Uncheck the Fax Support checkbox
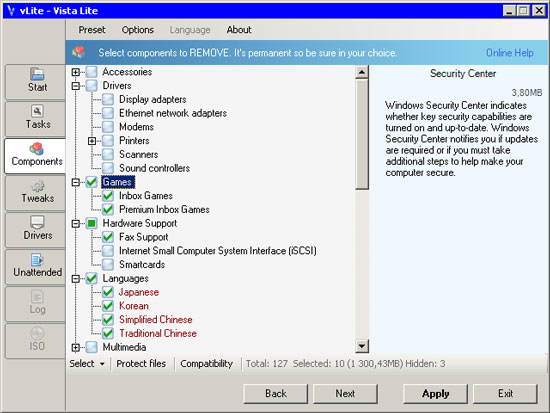Viewport: 550px width, 413px height. coord(108,237)
